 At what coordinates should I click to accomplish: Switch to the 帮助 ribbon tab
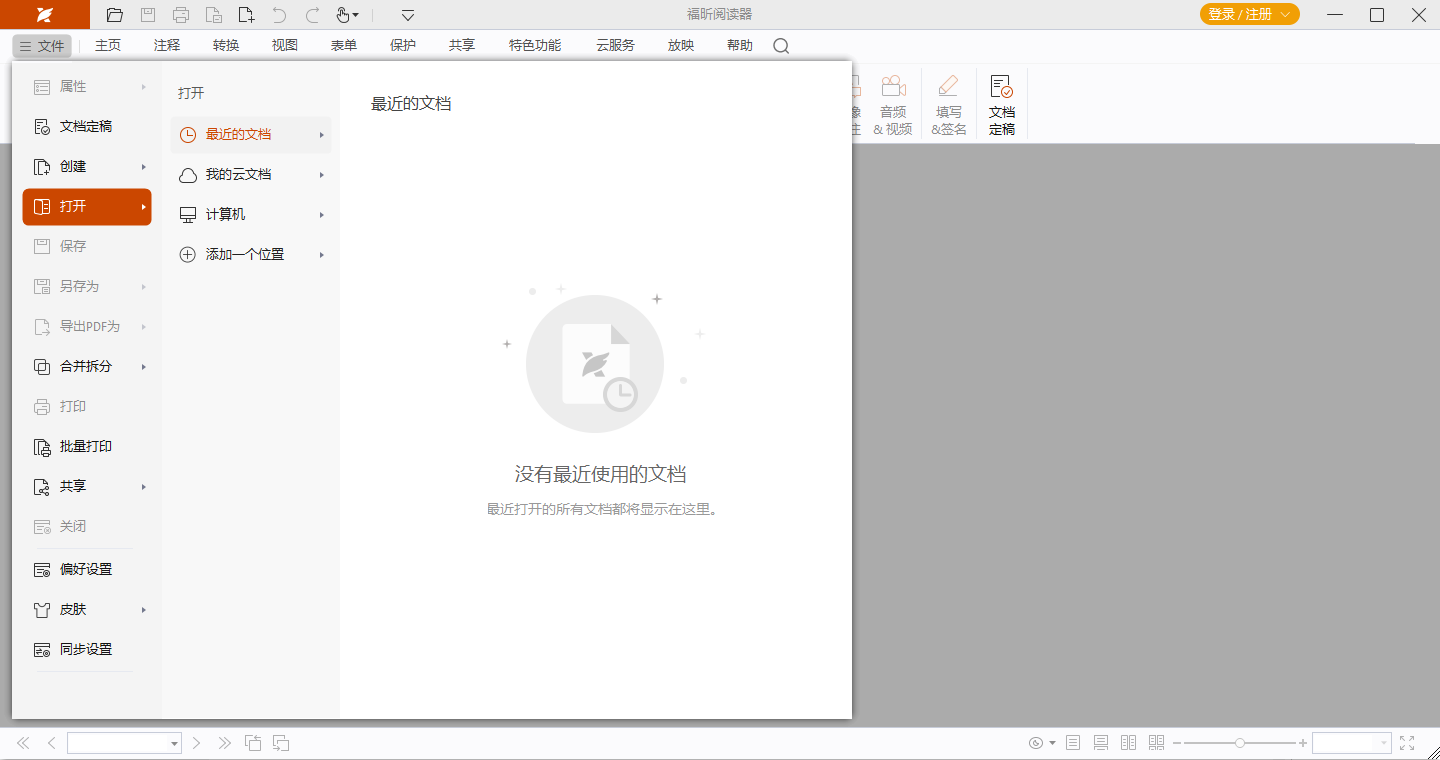[740, 45]
